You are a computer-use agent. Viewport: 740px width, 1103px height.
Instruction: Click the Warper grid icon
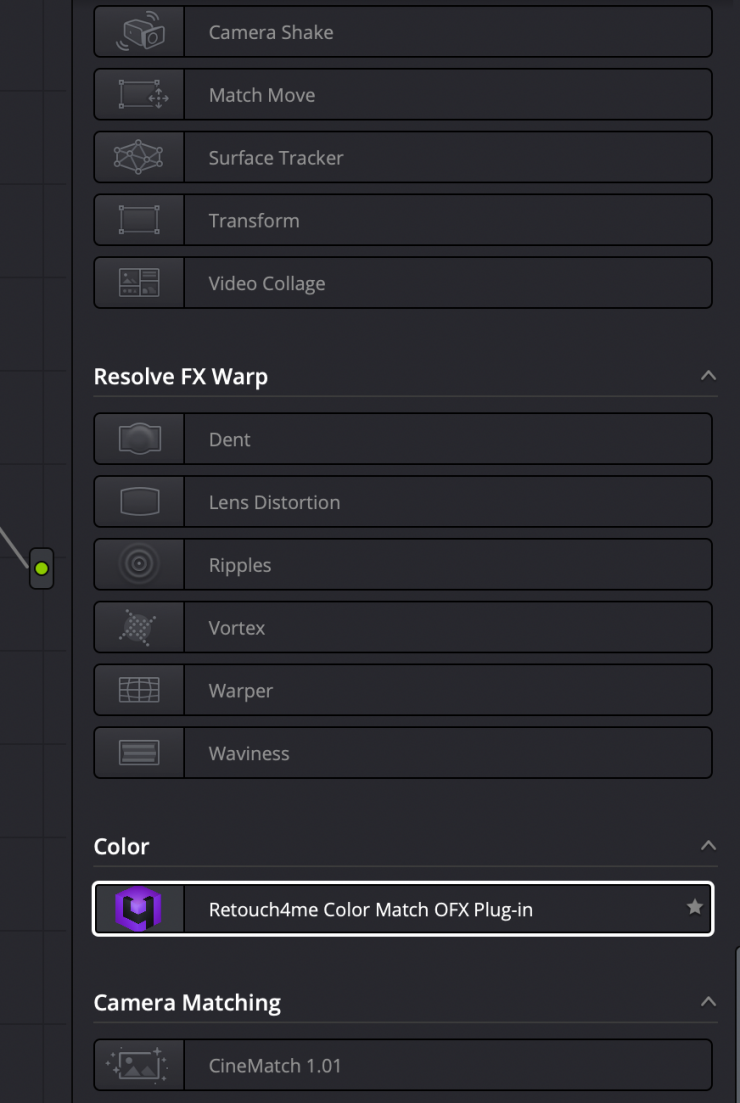[x=139, y=691]
